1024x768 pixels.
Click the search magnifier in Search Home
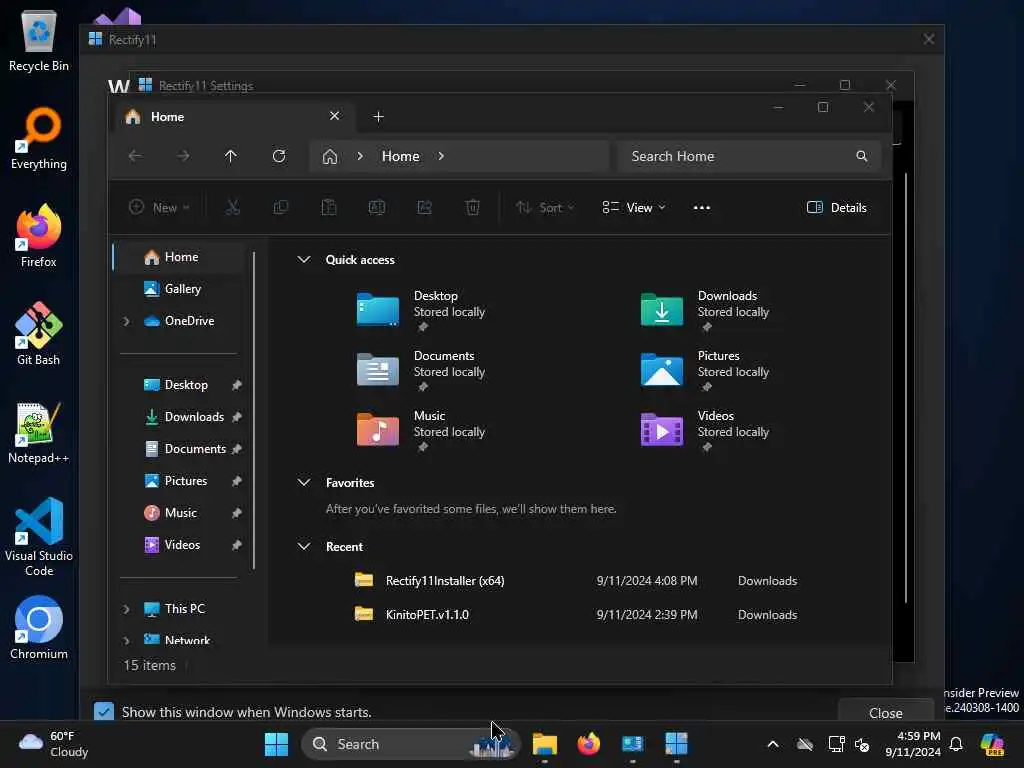(x=862, y=156)
